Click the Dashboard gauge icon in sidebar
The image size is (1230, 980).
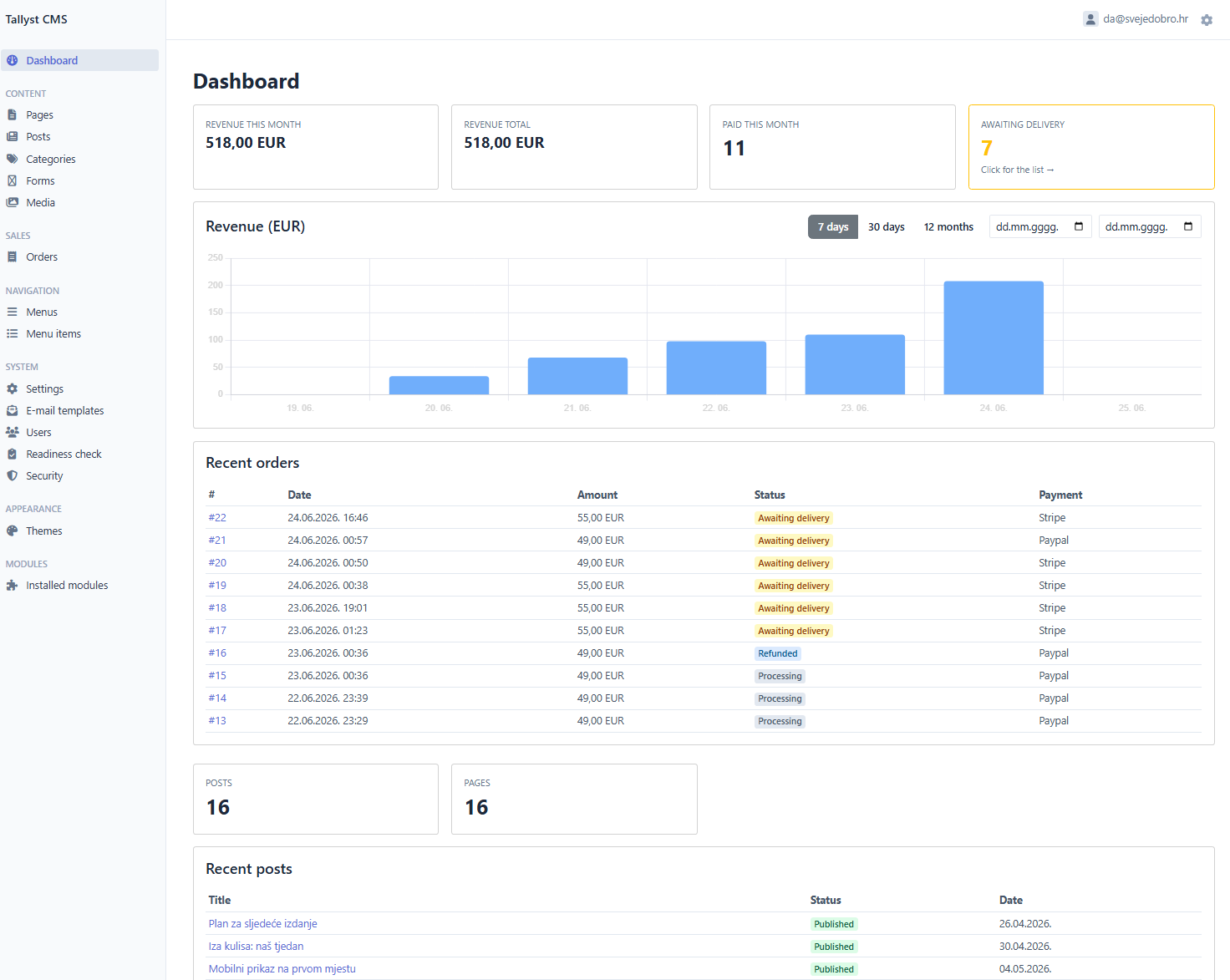pos(13,60)
